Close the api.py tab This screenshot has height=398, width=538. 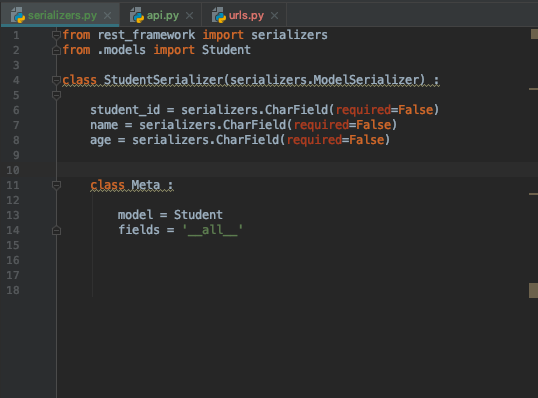189,16
